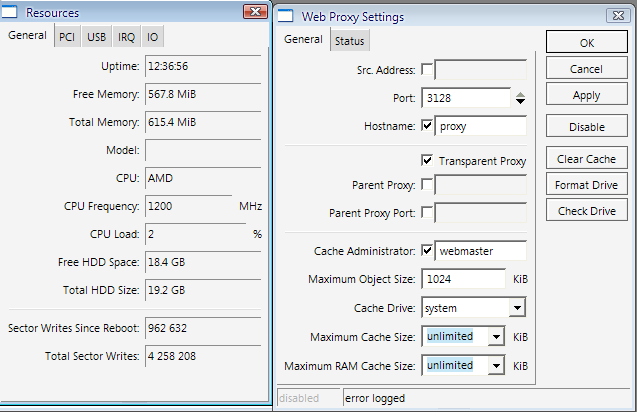Image resolution: width=637 pixels, height=412 pixels.
Task: Uncheck the Transparent Proxy checkbox
Action: coord(428,160)
